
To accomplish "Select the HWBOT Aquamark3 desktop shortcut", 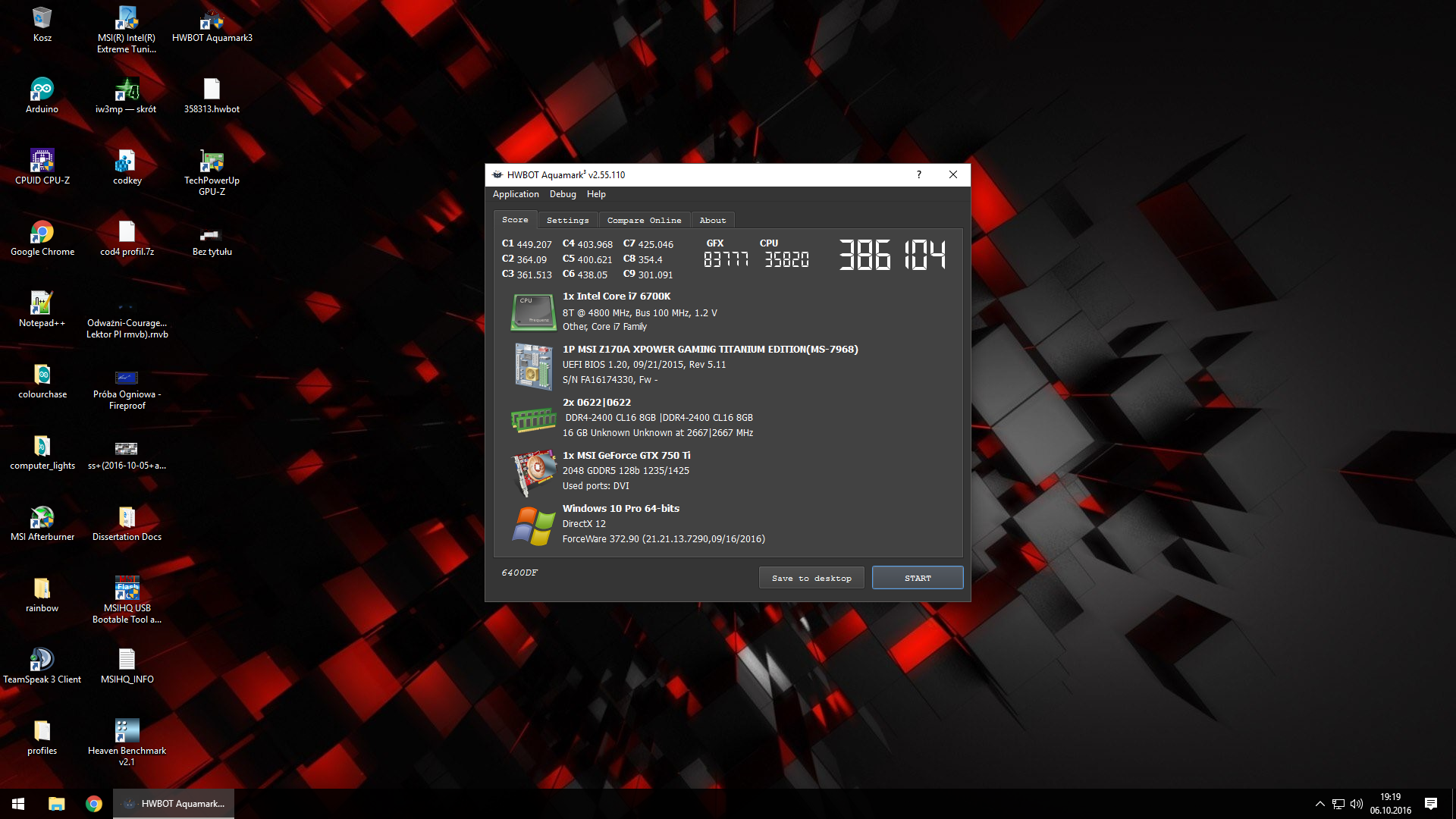I will tap(212, 24).
